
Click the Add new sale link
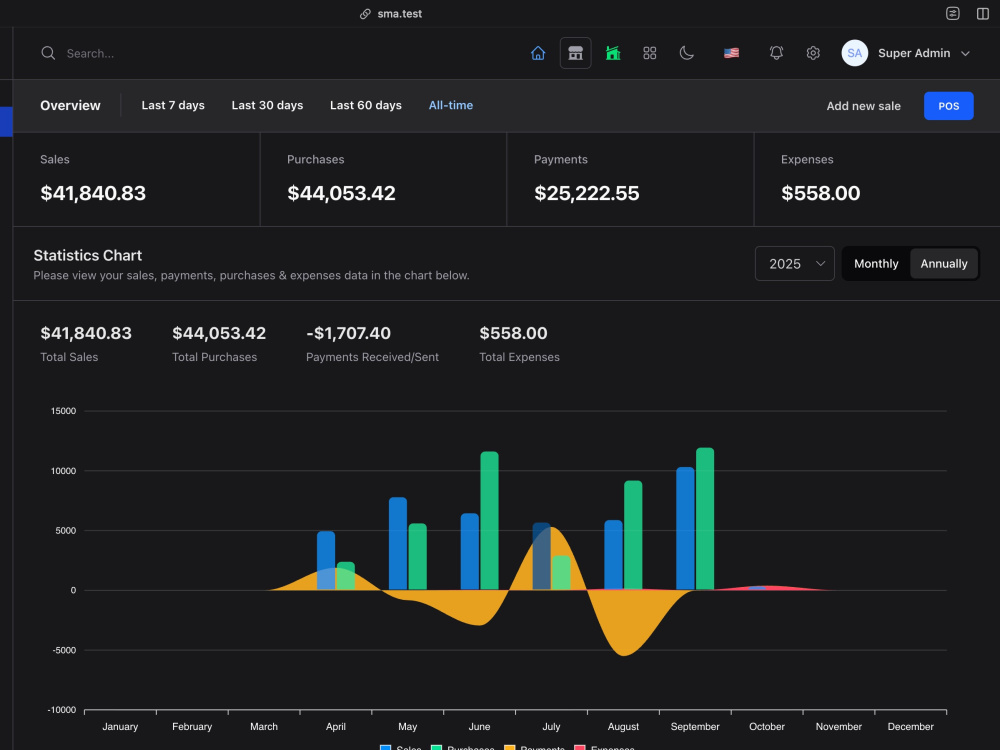tap(864, 106)
